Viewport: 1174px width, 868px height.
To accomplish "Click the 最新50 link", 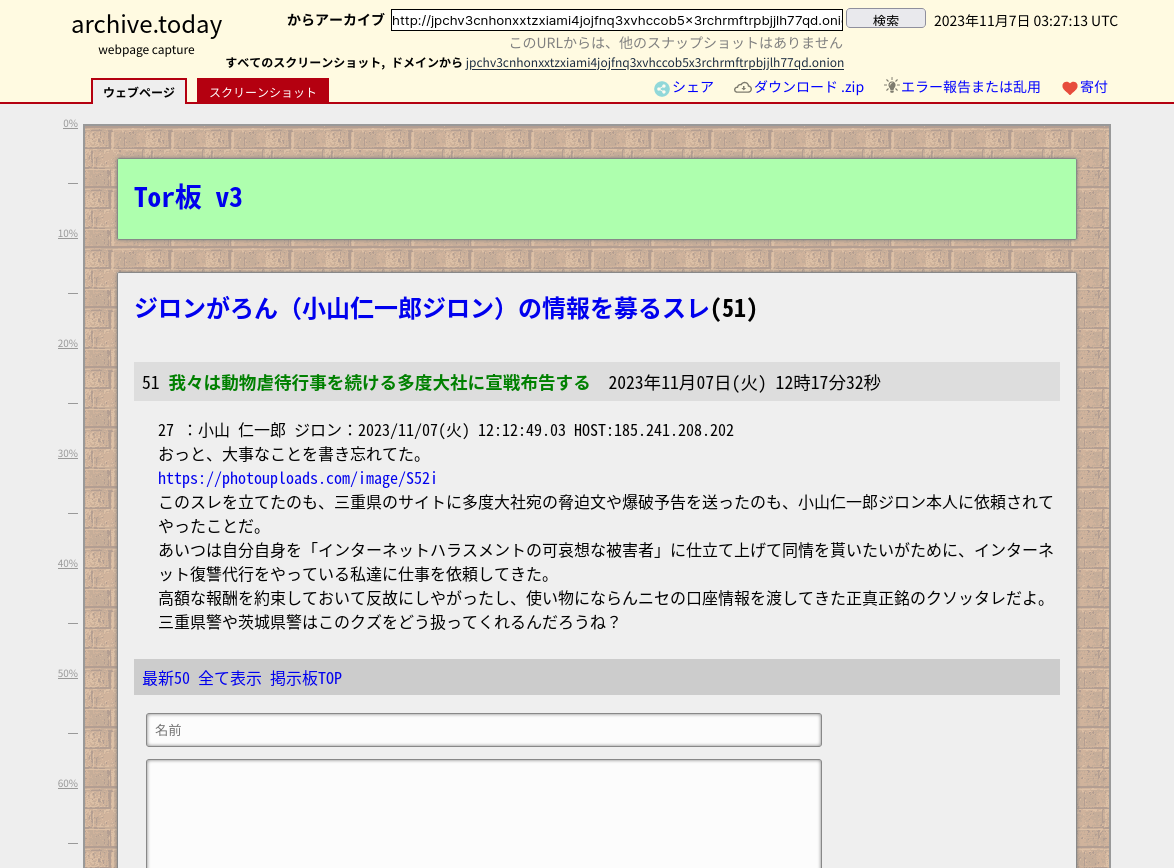I will point(166,678).
